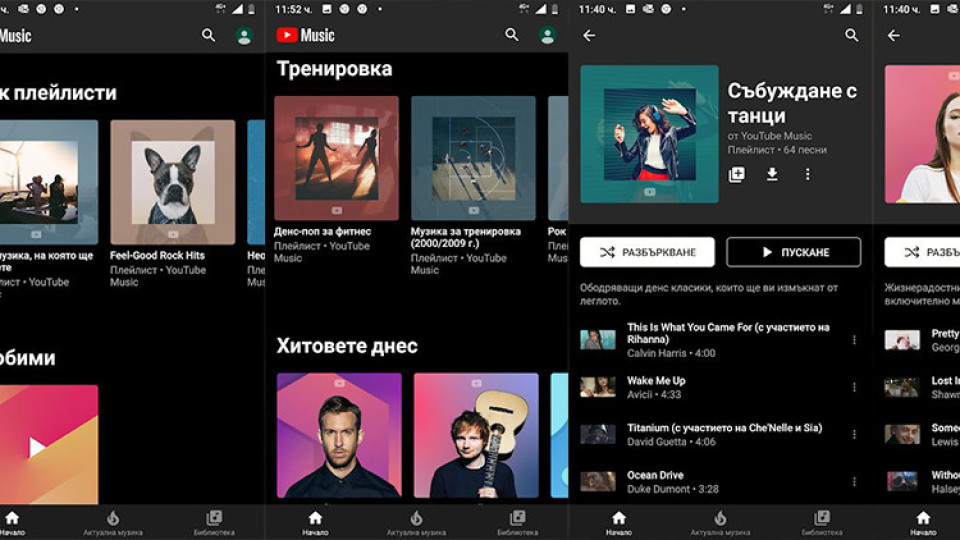Open the Денс-поп за фитнес cover
Image resolution: width=960 pixels, height=540 pixels.
(x=336, y=158)
